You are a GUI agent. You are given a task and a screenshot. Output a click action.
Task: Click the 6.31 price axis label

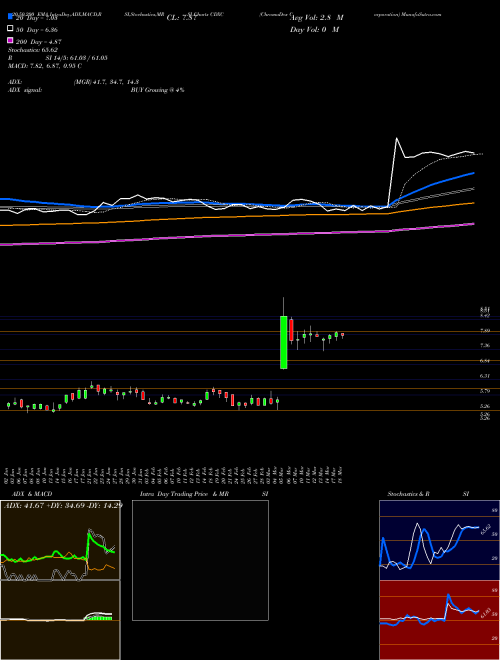(485, 376)
